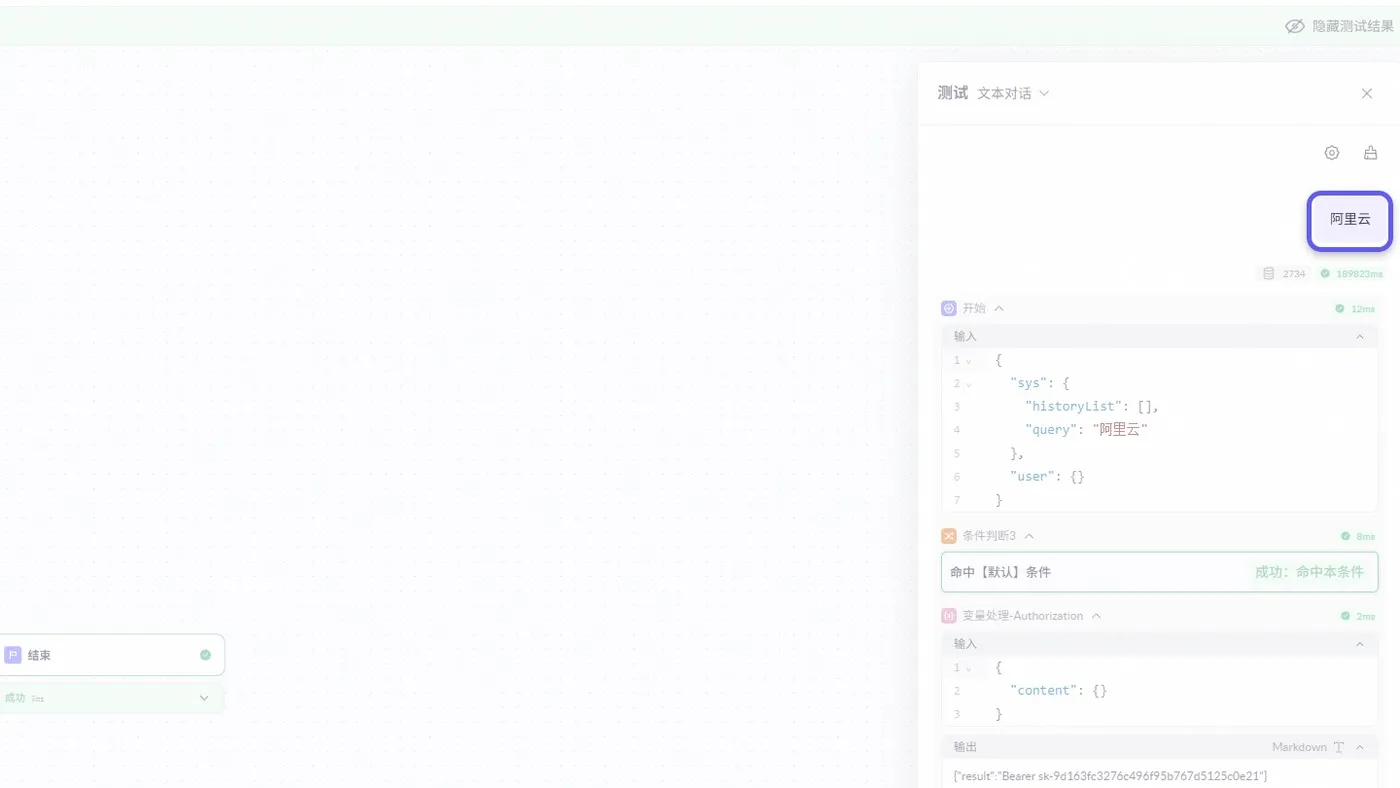Click the 测试 panel title

pyautogui.click(x=953, y=93)
